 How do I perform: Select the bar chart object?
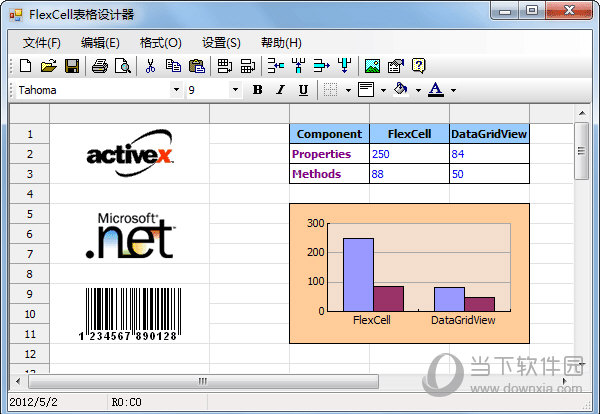[x=409, y=273]
